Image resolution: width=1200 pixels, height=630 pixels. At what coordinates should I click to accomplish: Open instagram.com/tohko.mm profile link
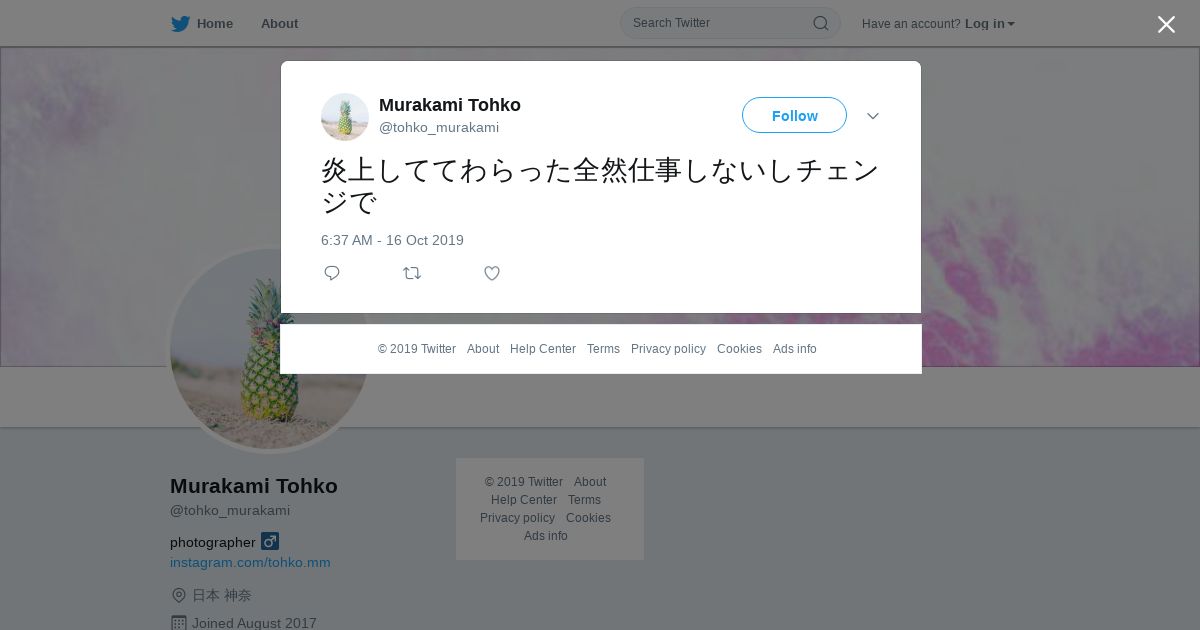(250, 562)
